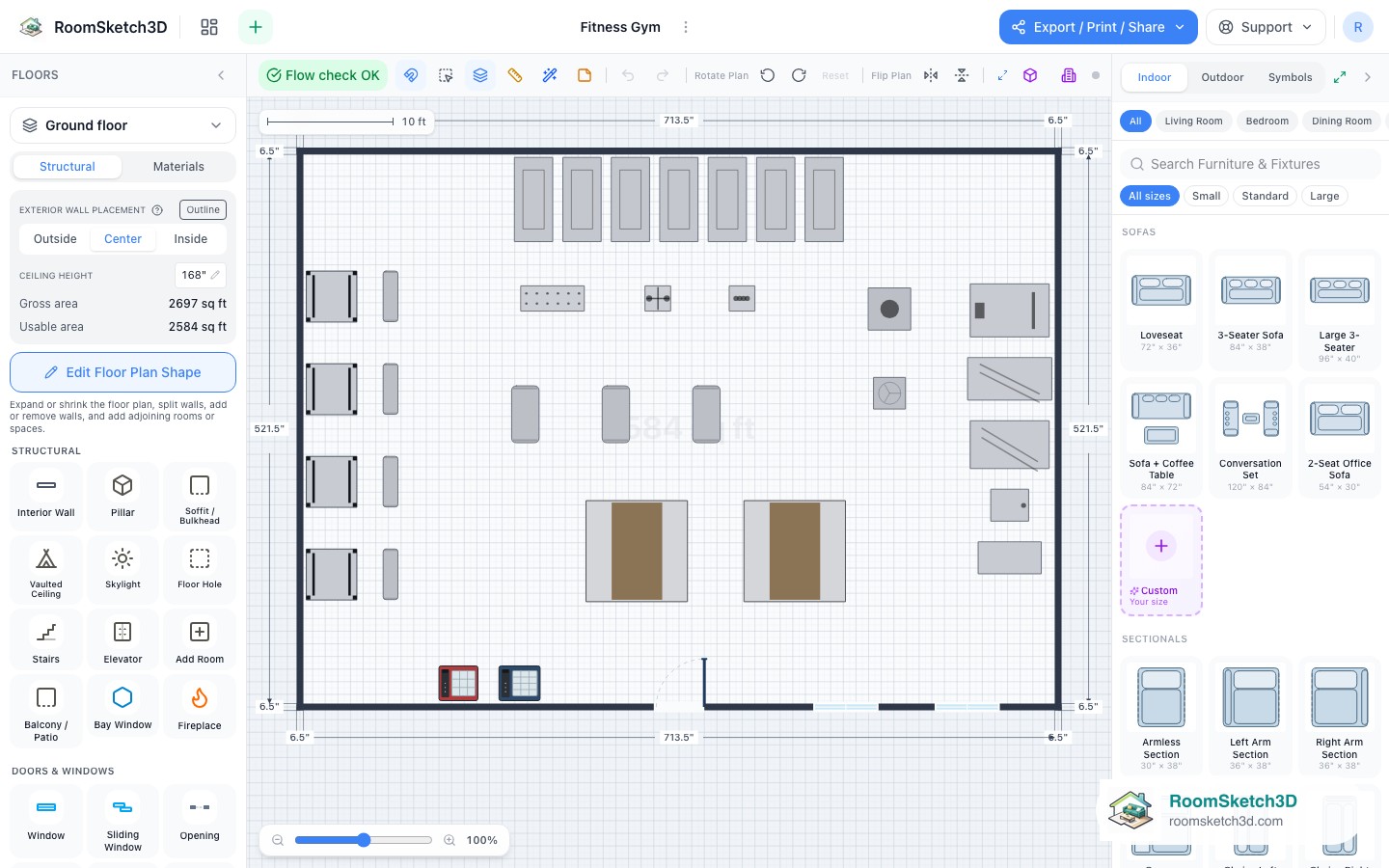
Task: Toggle the Outline option
Action: [x=203, y=209]
